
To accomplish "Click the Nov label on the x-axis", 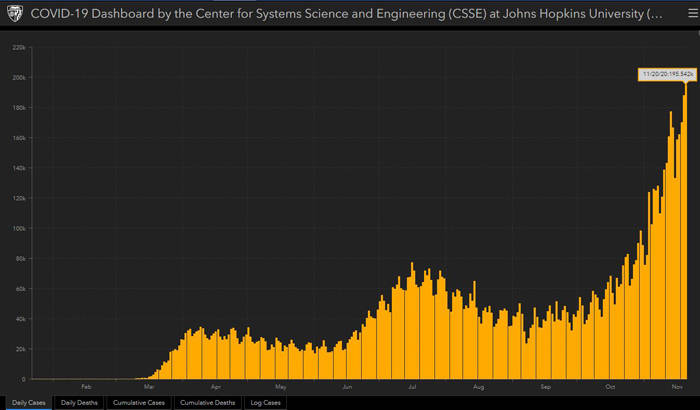I will pyautogui.click(x=676, y=385).
